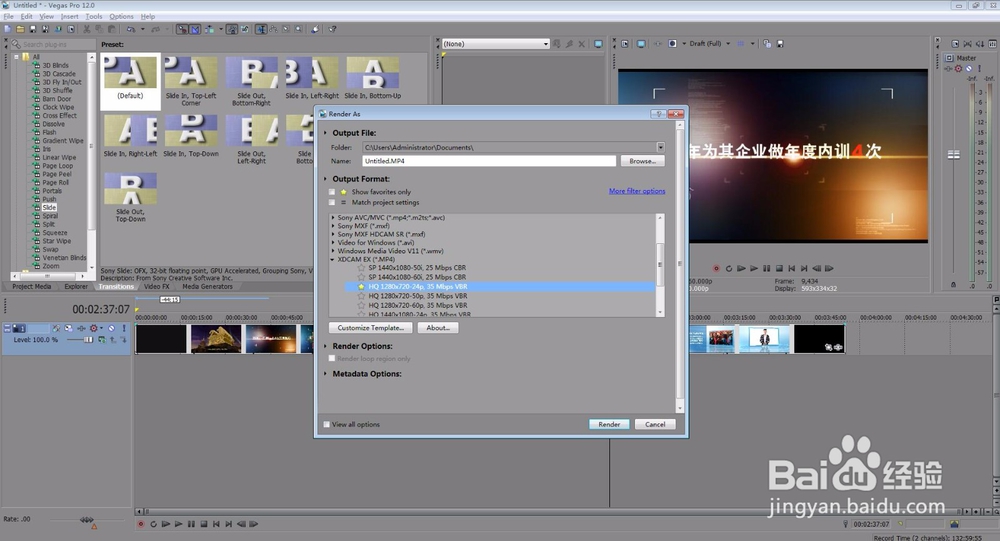
Task: Open the Edit menu
Action: pos(27,17)
